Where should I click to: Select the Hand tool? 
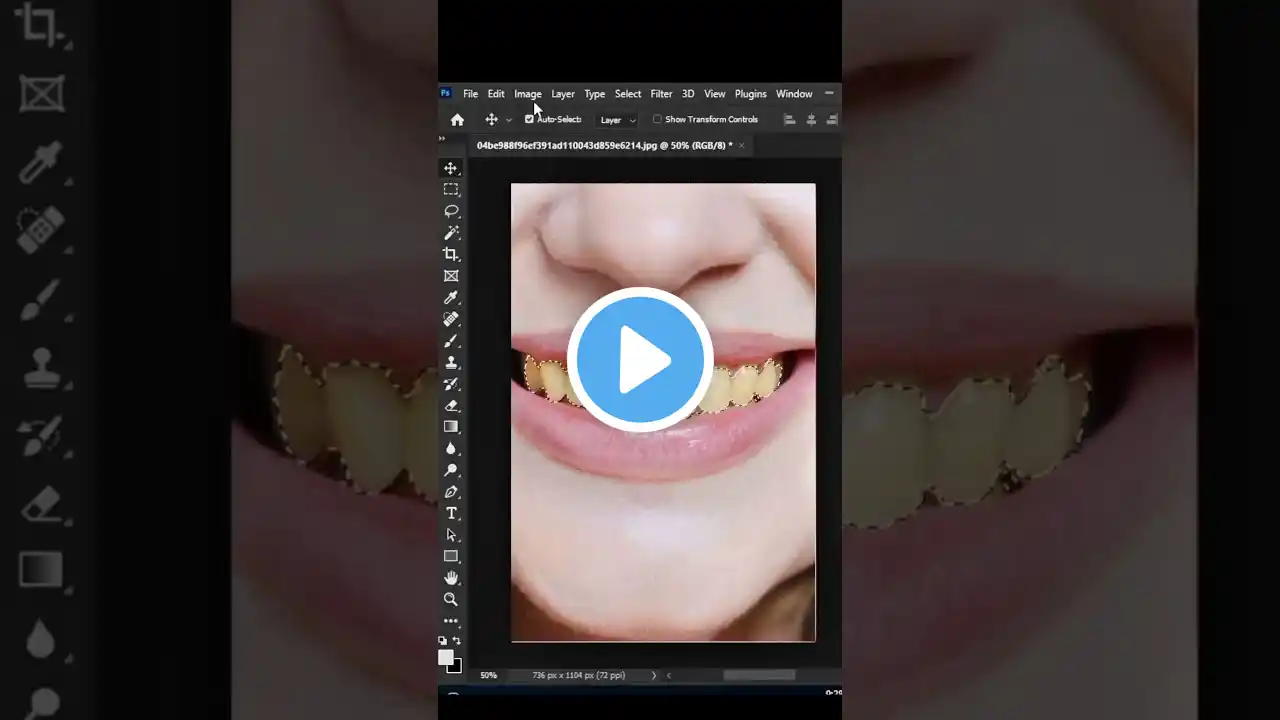pos(451,577)
